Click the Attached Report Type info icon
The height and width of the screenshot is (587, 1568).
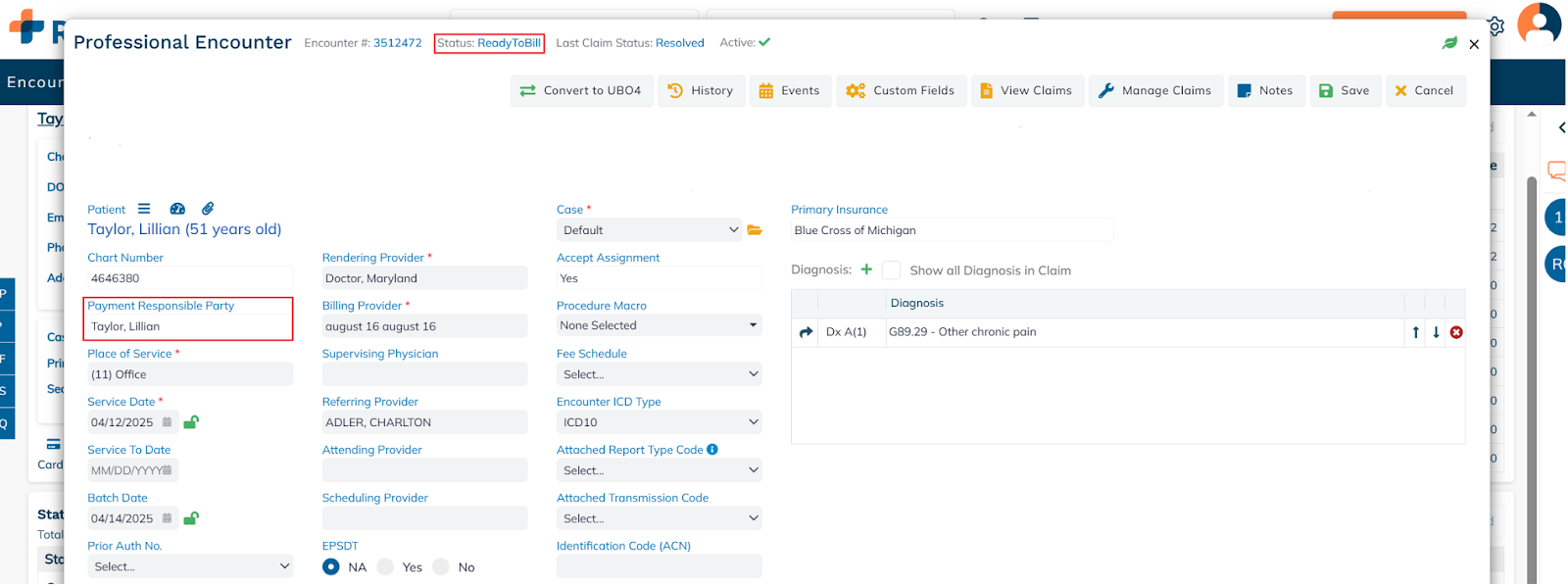(x=712, y=450)
